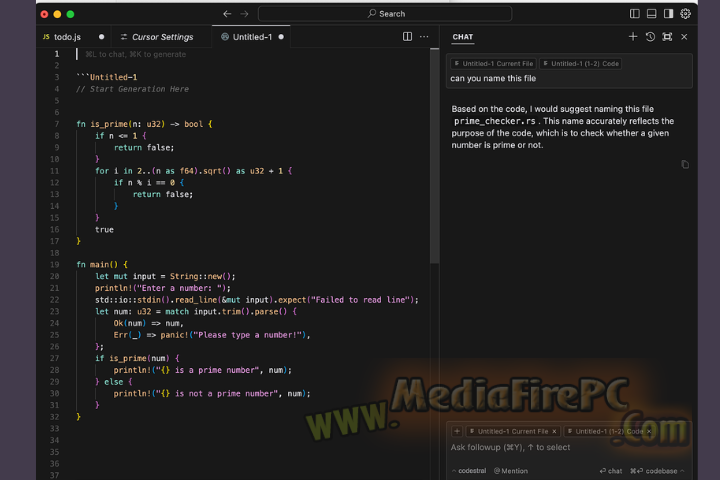Copy the chat response with copy icon
Screen dimensions: 720x480
click(x=685, y=164)
